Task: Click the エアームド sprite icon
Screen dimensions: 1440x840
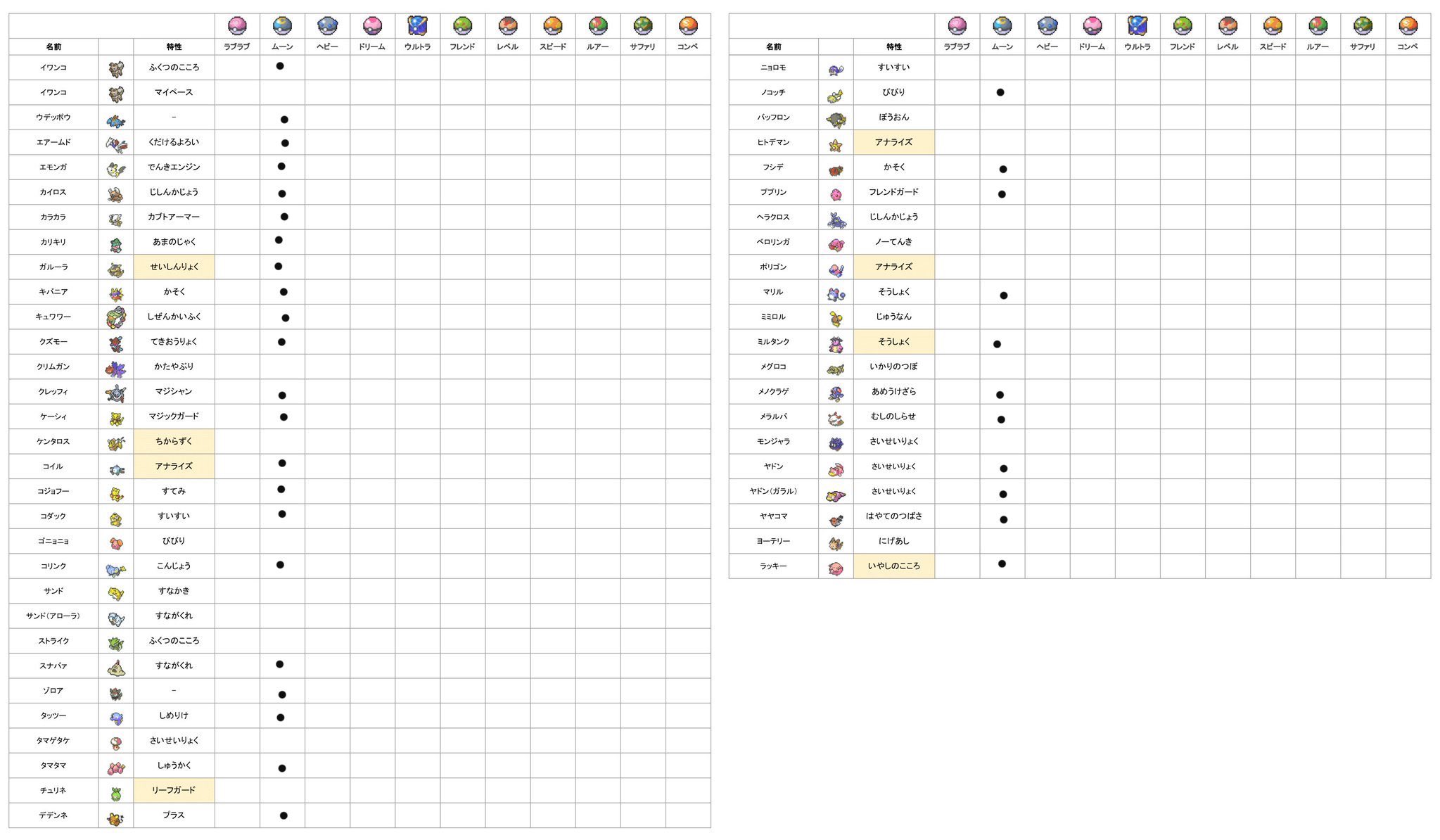Action: point(116,144)
